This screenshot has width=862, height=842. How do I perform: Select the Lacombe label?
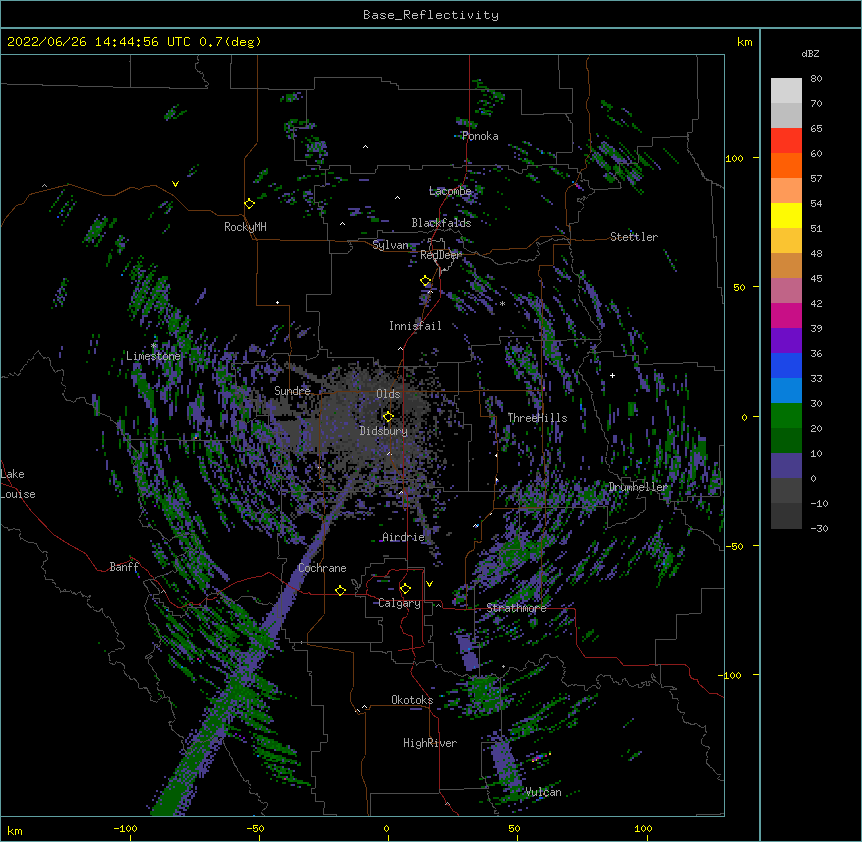coord(450,191)
